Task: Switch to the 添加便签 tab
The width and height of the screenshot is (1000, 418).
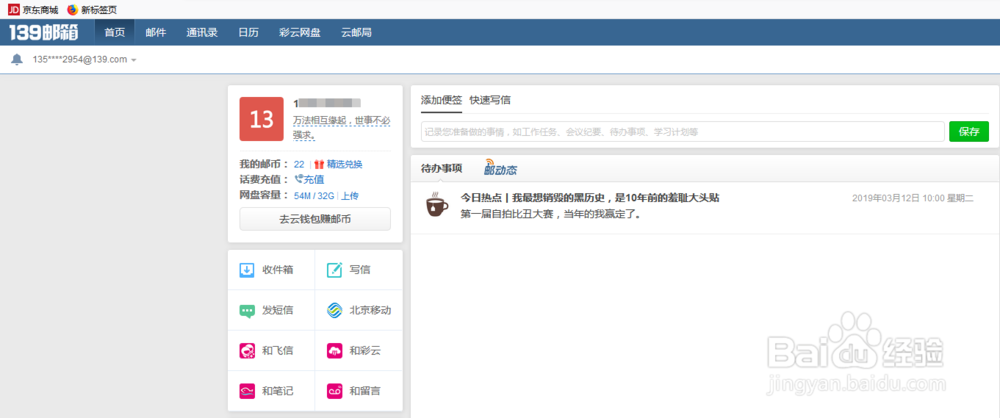Action: coord(441,100)
